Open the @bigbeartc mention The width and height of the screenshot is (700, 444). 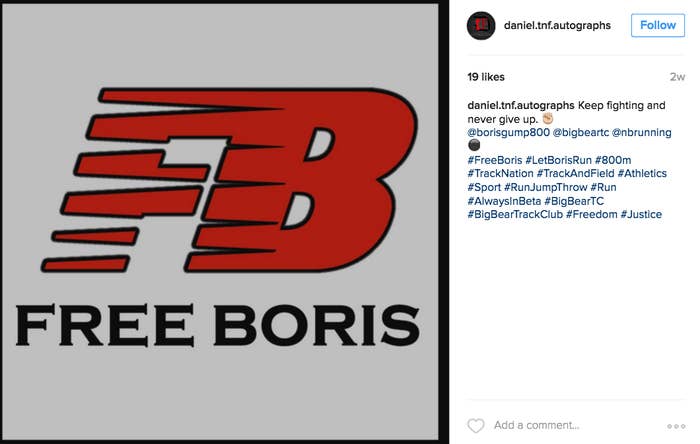581,133
